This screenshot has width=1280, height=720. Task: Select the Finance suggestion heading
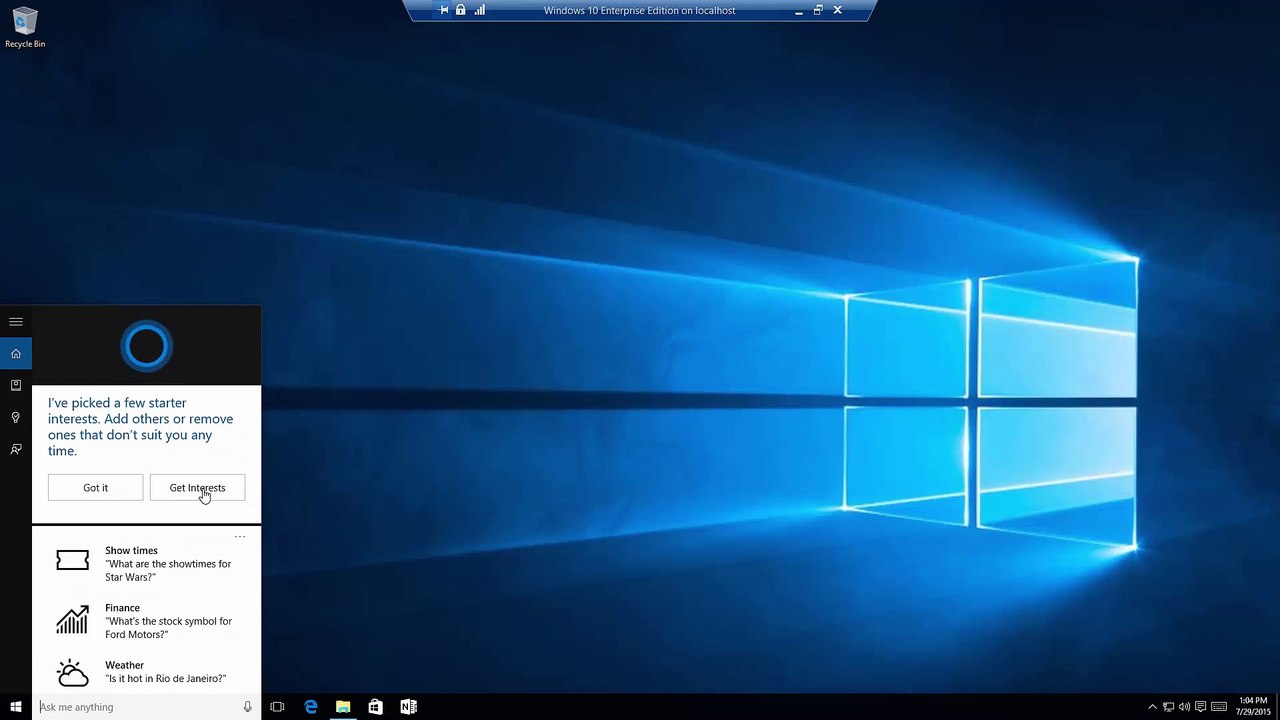pos(122,607)
